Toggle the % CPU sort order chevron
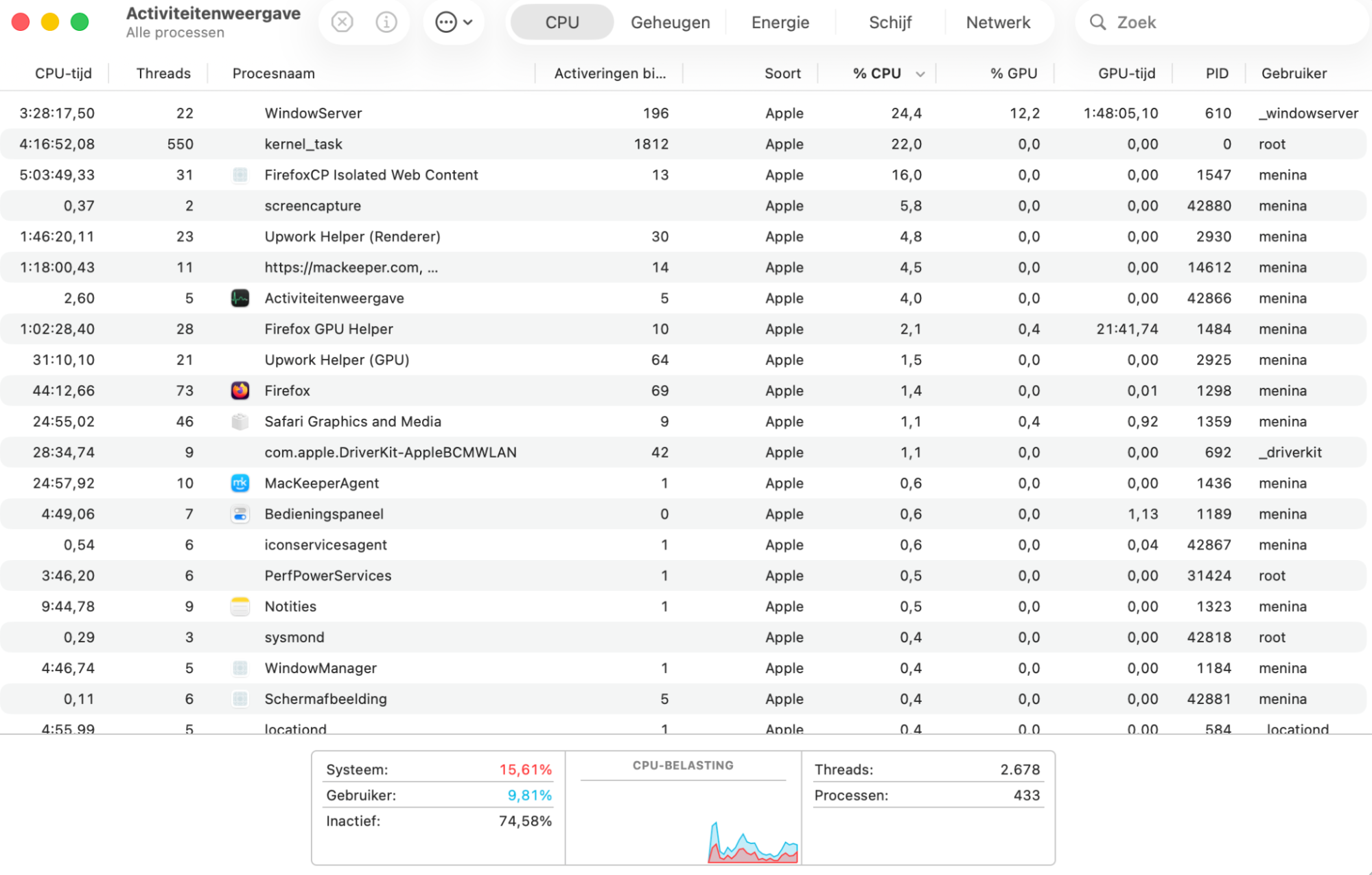 coord(920,74)
